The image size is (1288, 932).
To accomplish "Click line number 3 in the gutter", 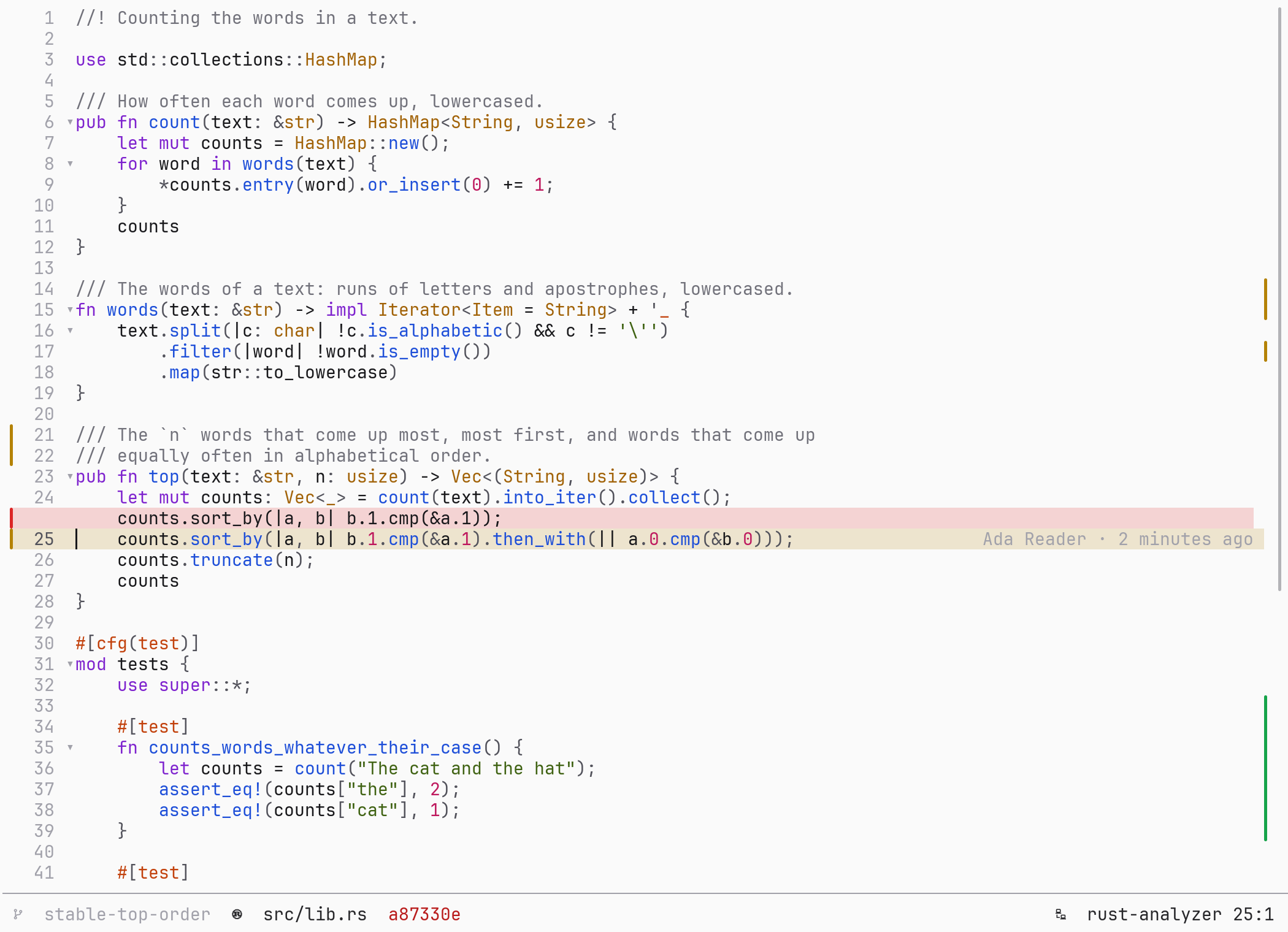I will click(49, 60).
